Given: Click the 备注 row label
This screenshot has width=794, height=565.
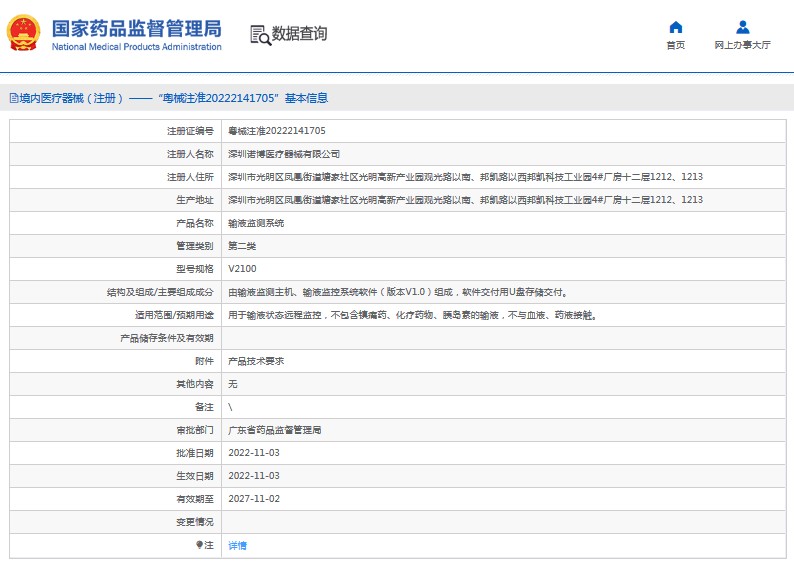Looking at the screenshot, I should (204, 407).
